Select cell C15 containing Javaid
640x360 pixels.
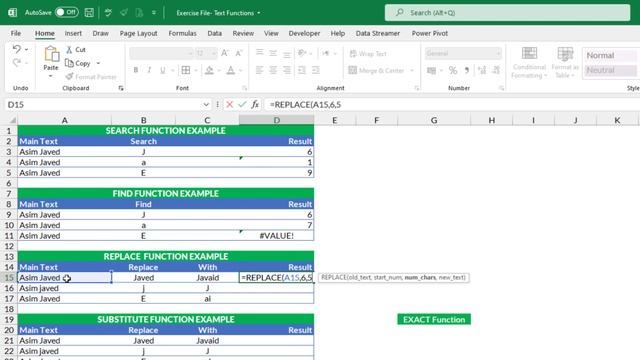[x=207, y=278]
